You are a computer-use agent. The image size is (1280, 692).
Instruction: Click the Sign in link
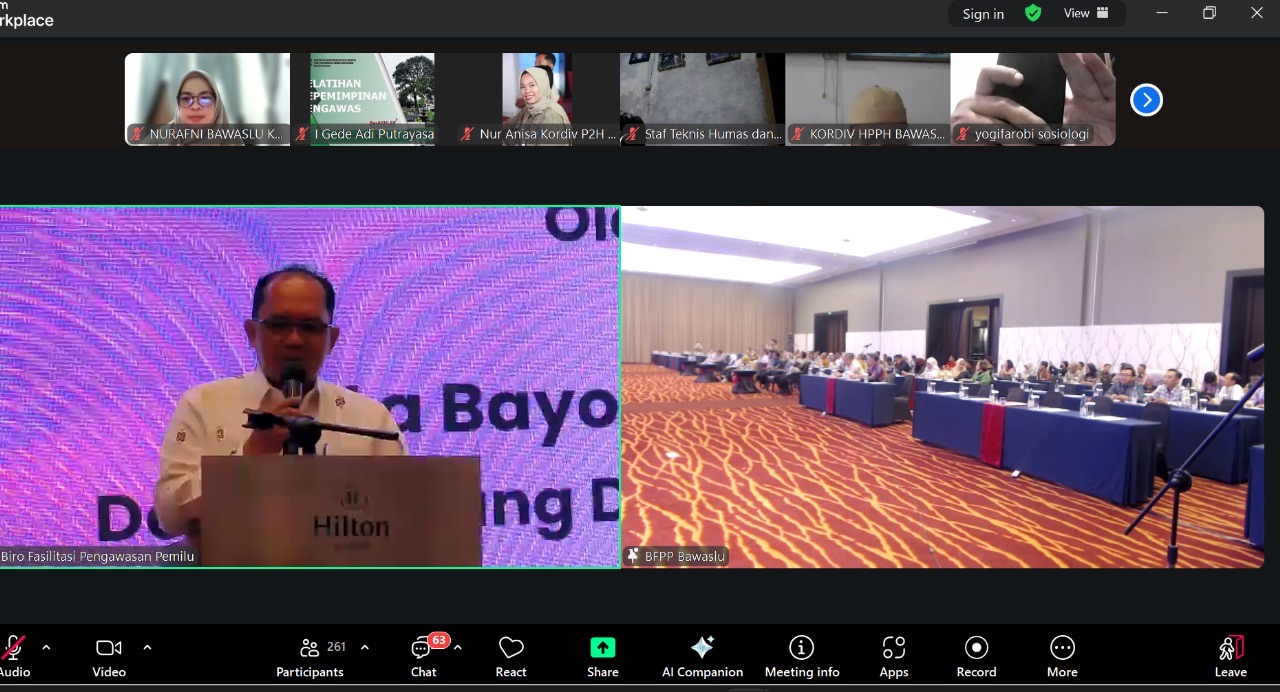tap(983, 14)
